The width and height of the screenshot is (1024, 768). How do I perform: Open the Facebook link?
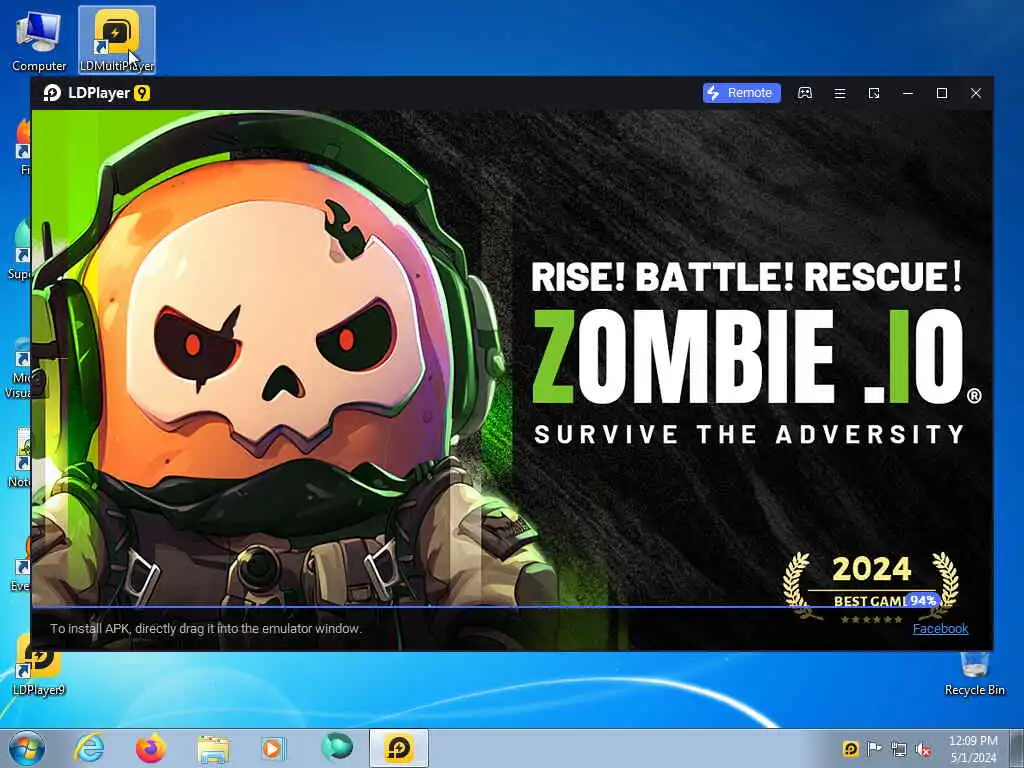tap(940, 628)
